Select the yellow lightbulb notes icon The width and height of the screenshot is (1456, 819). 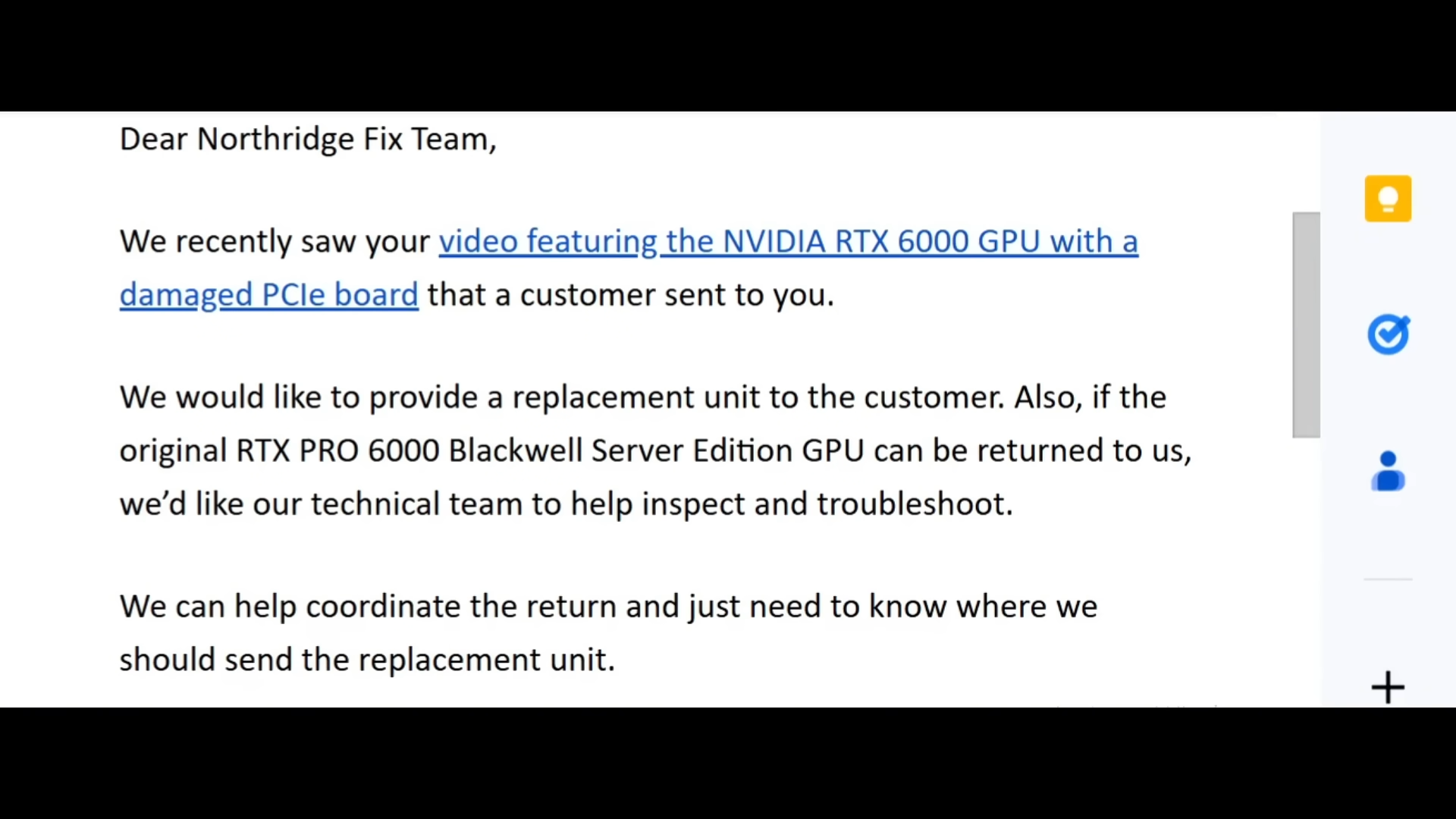(x=1387, y=198)
